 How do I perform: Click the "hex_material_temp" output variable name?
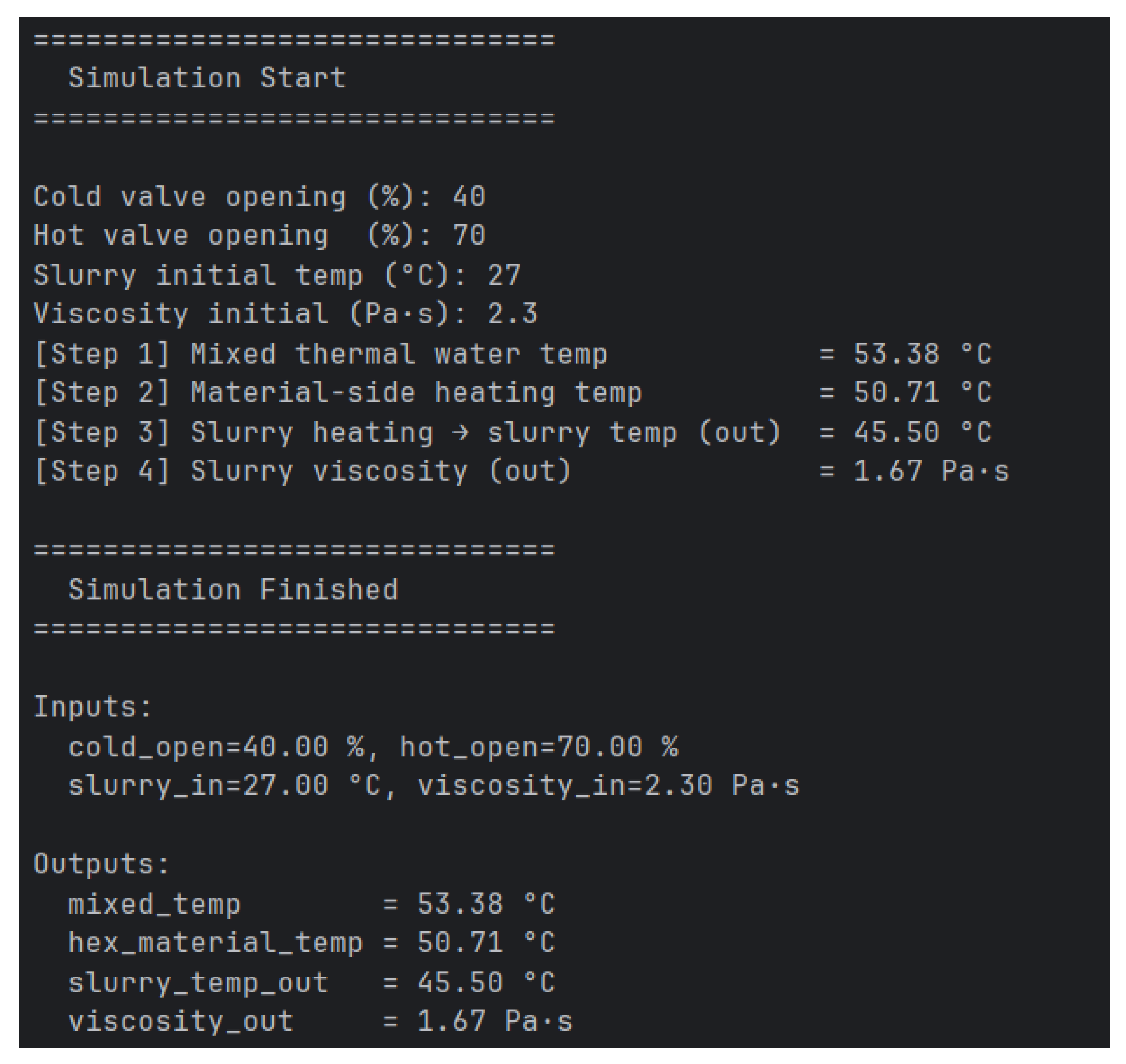215,943
